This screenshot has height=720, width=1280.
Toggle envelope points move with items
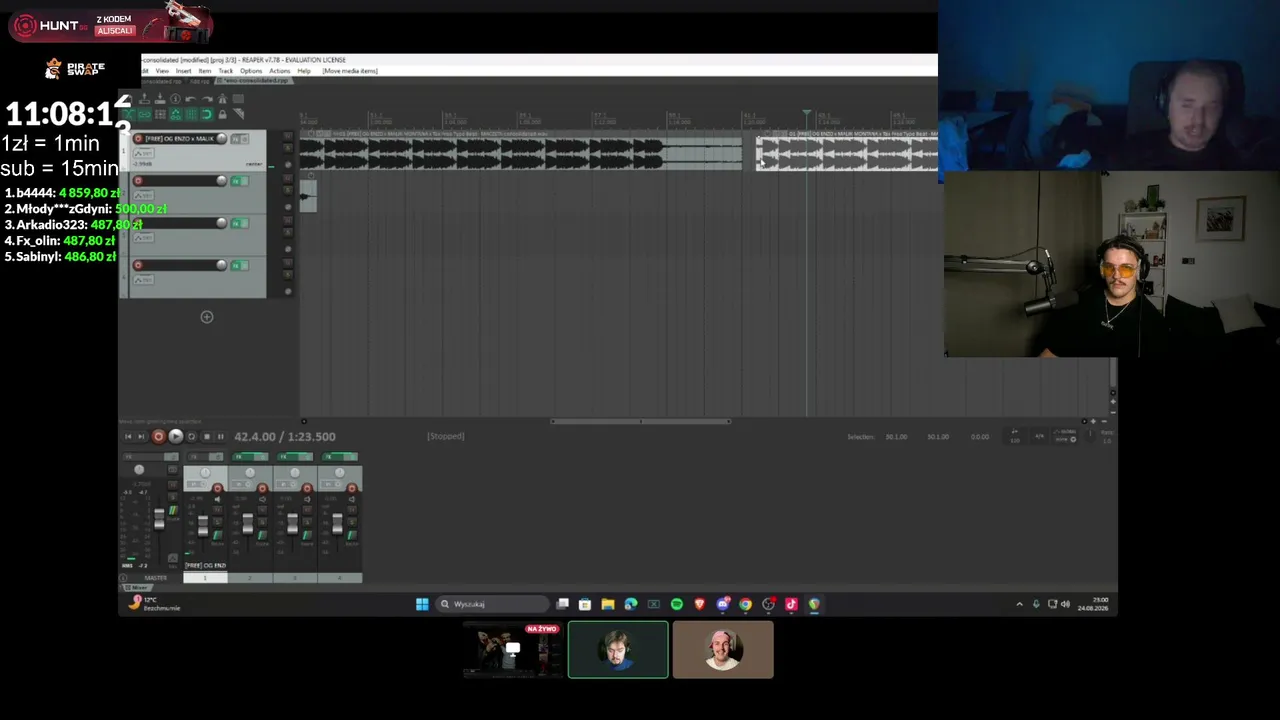click(175, 114)
